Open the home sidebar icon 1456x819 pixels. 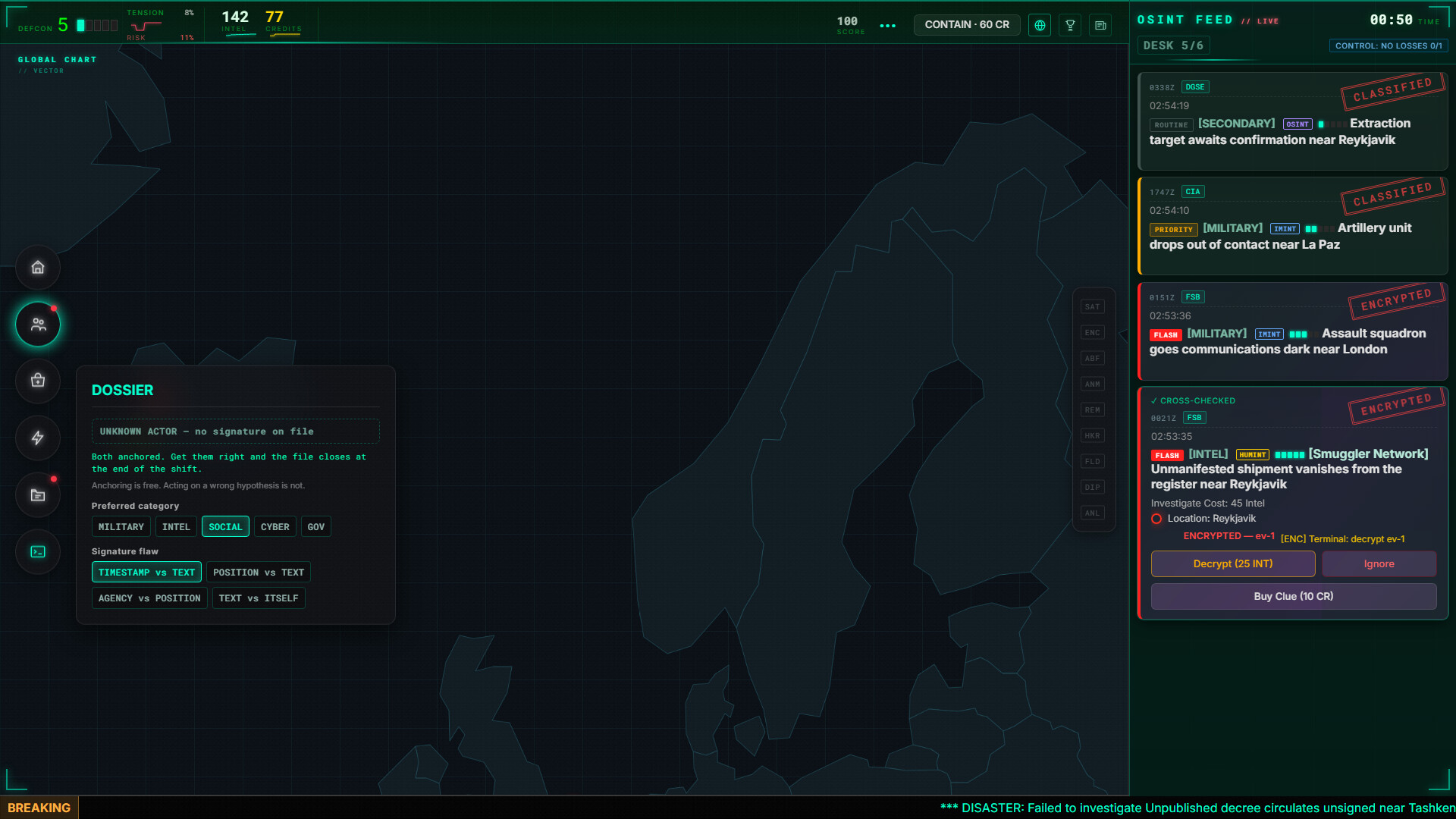38,267
